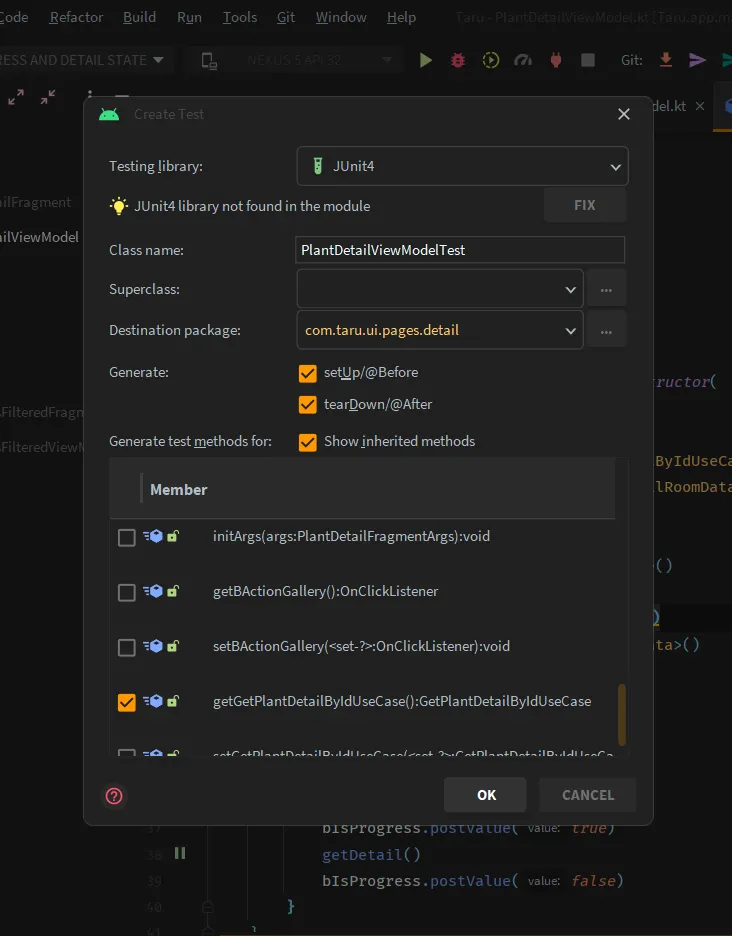The height and width of the screenshot is (936, 732).
Task: Click the help question mark icon
Action: pos(114,796)
